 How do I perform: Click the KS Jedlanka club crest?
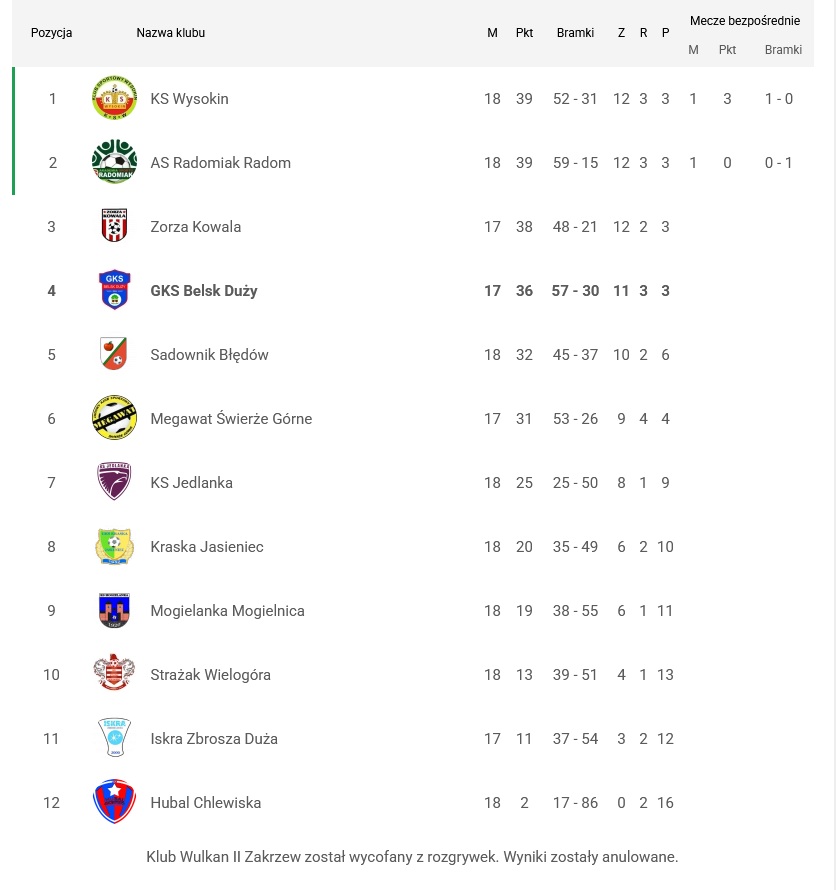[x=114, y=483]
